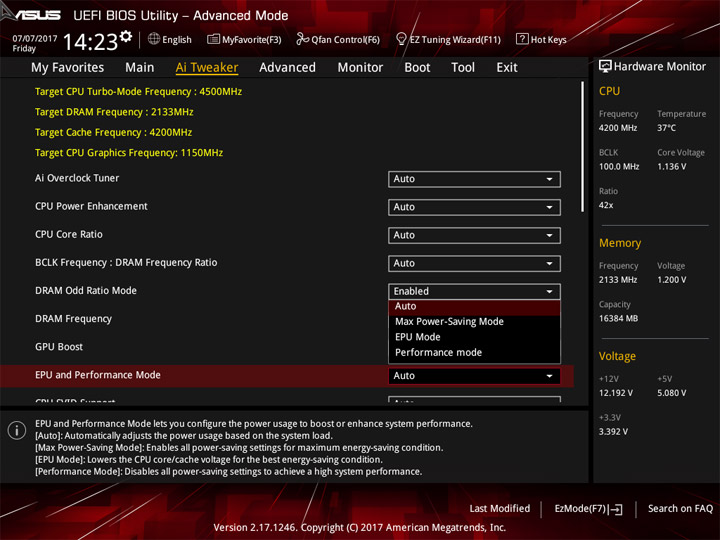Switch to EzMode(F7) label
720x540 pixels.
coord(580,509)
